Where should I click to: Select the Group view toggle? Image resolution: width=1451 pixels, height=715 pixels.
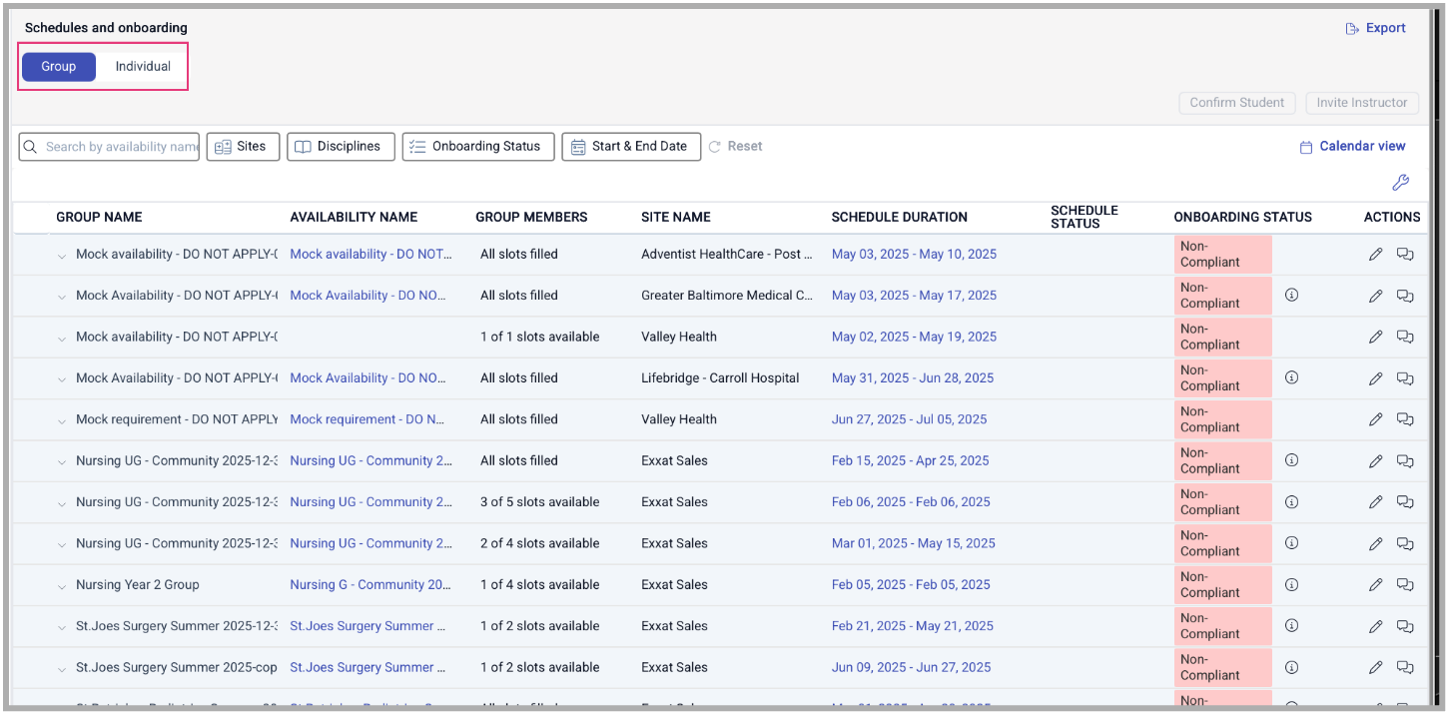tap(59, 67)
